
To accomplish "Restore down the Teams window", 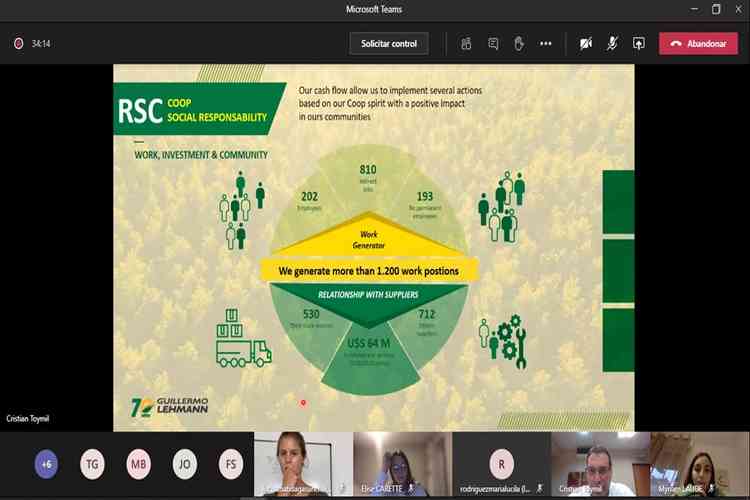I will pyautogui.click(x=716, y=9).
